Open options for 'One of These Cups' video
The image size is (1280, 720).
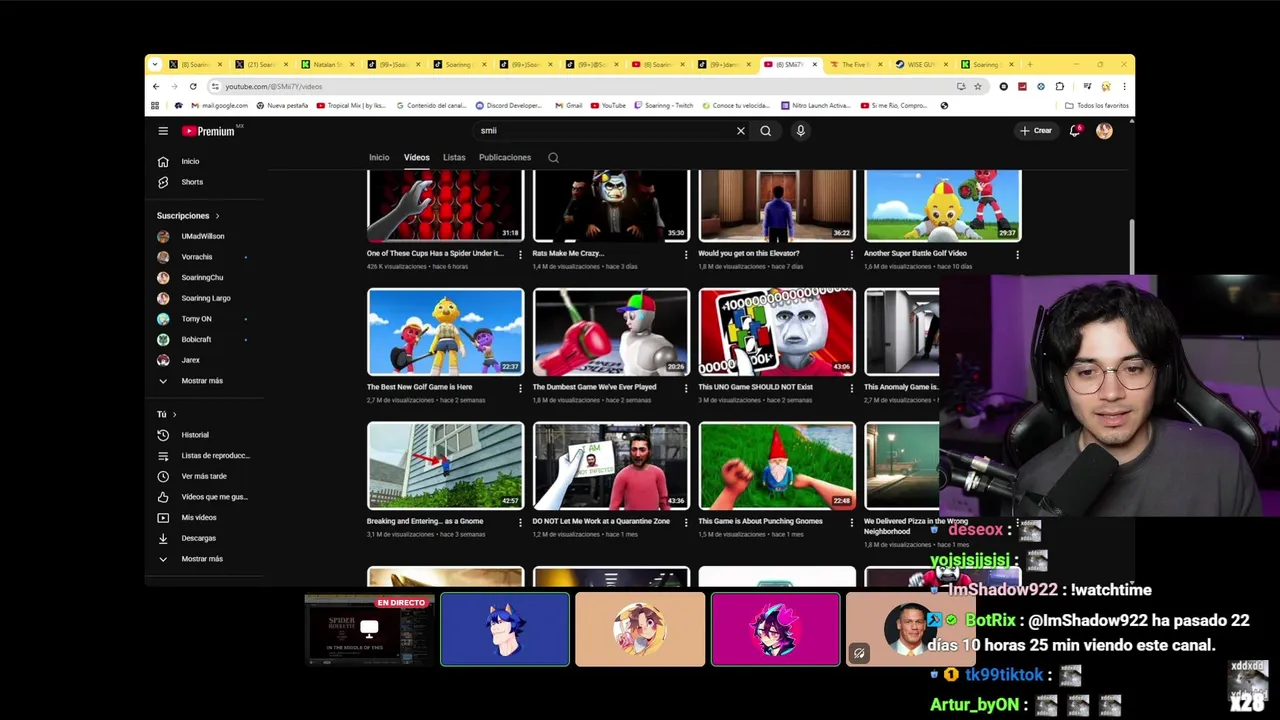[x=520, y=254]
